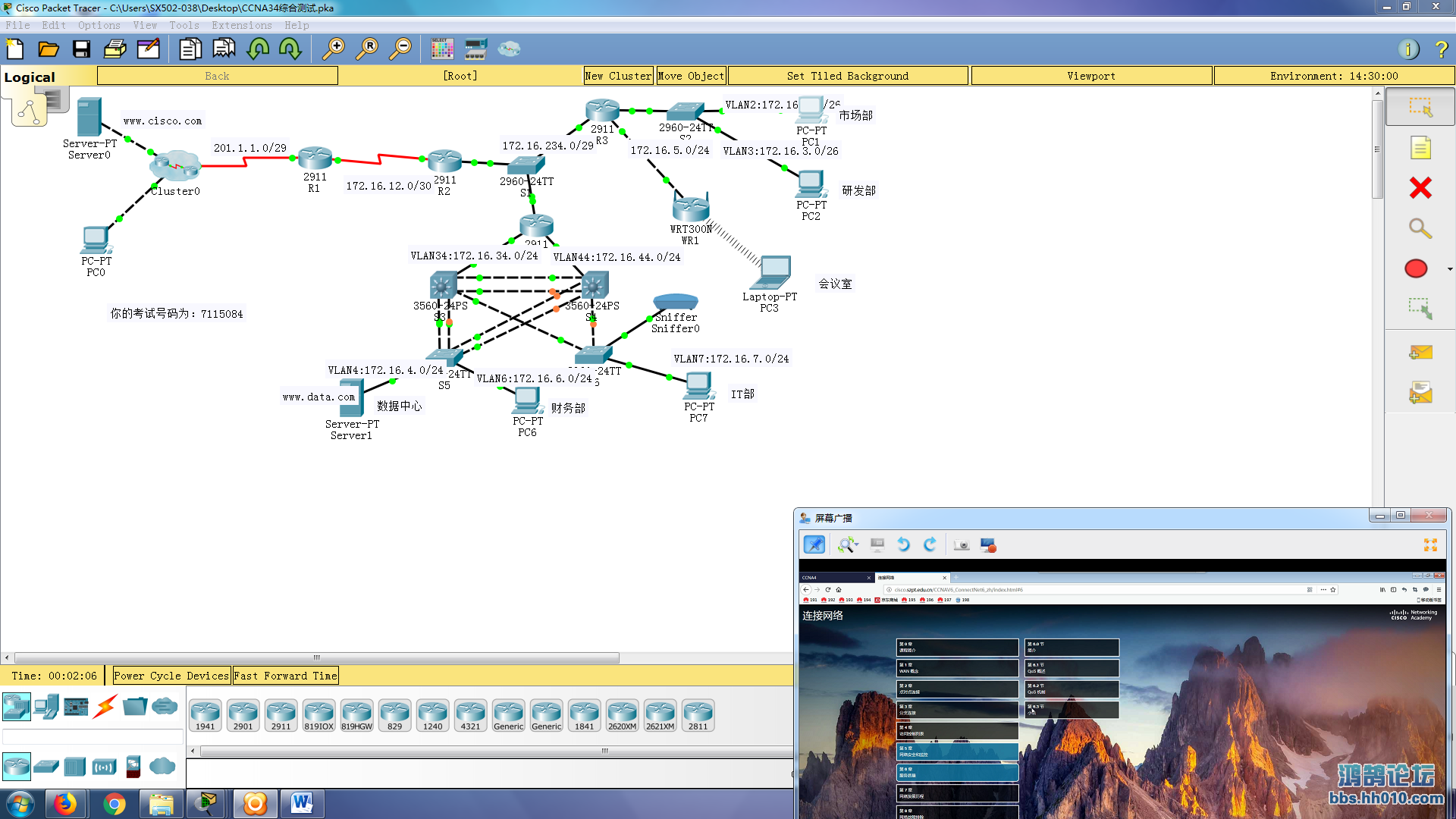The width and height of the screenshot is (1456, 819).
Task: Pick the 4321 router device
Action: (x=470, y=715)
